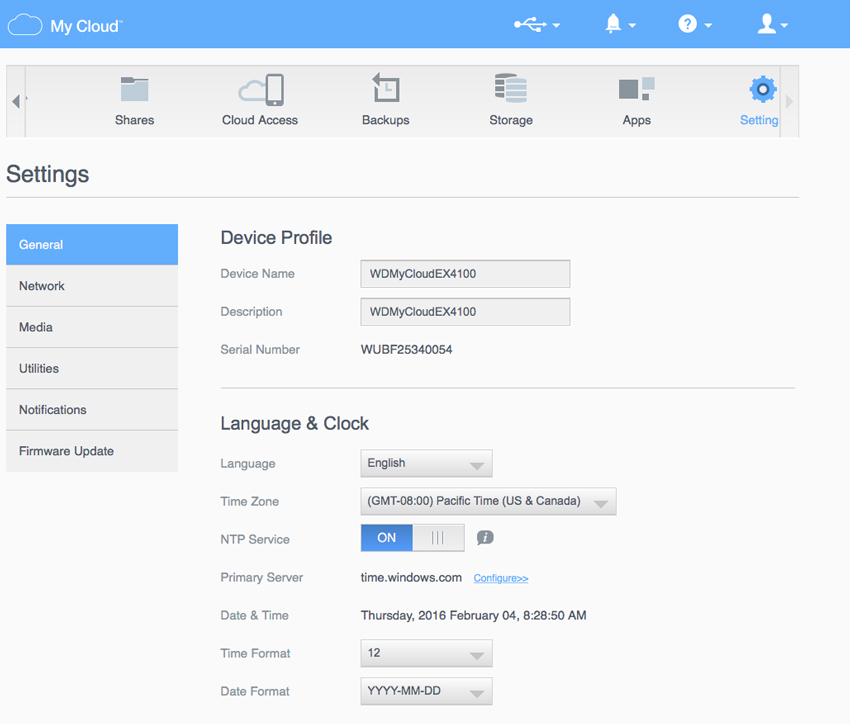Select the General settings tab
The width and height of the screenshot is (850, 724).
pyautogui.click(x=92, y=244)
